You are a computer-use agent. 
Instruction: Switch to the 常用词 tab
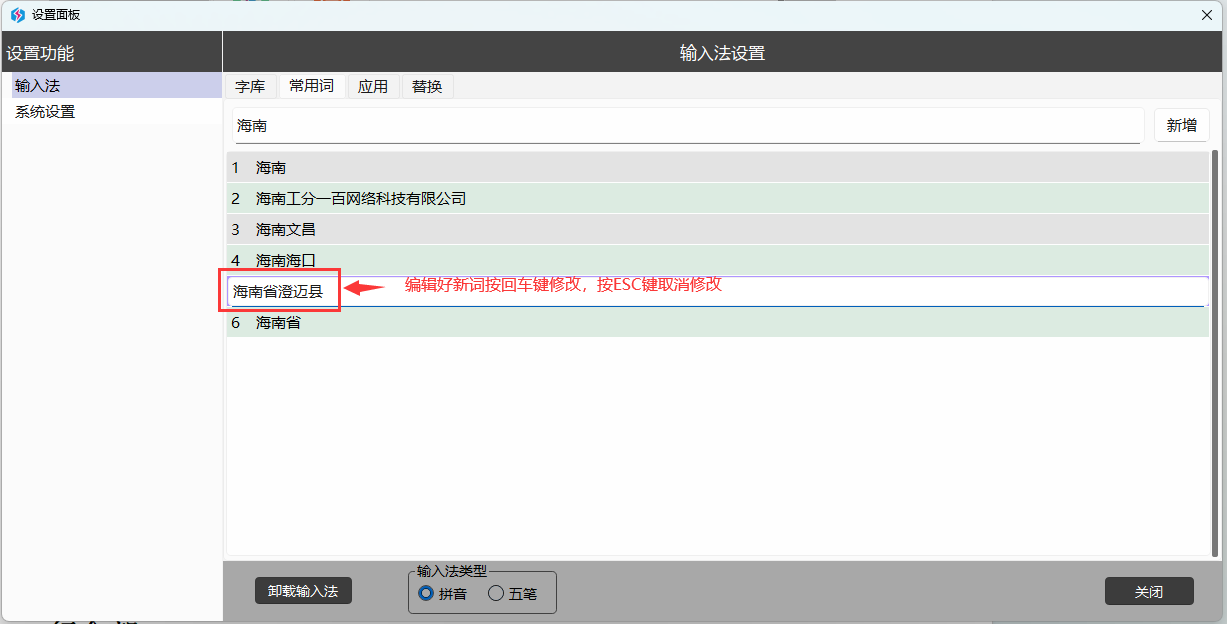[x=311, y=86]
